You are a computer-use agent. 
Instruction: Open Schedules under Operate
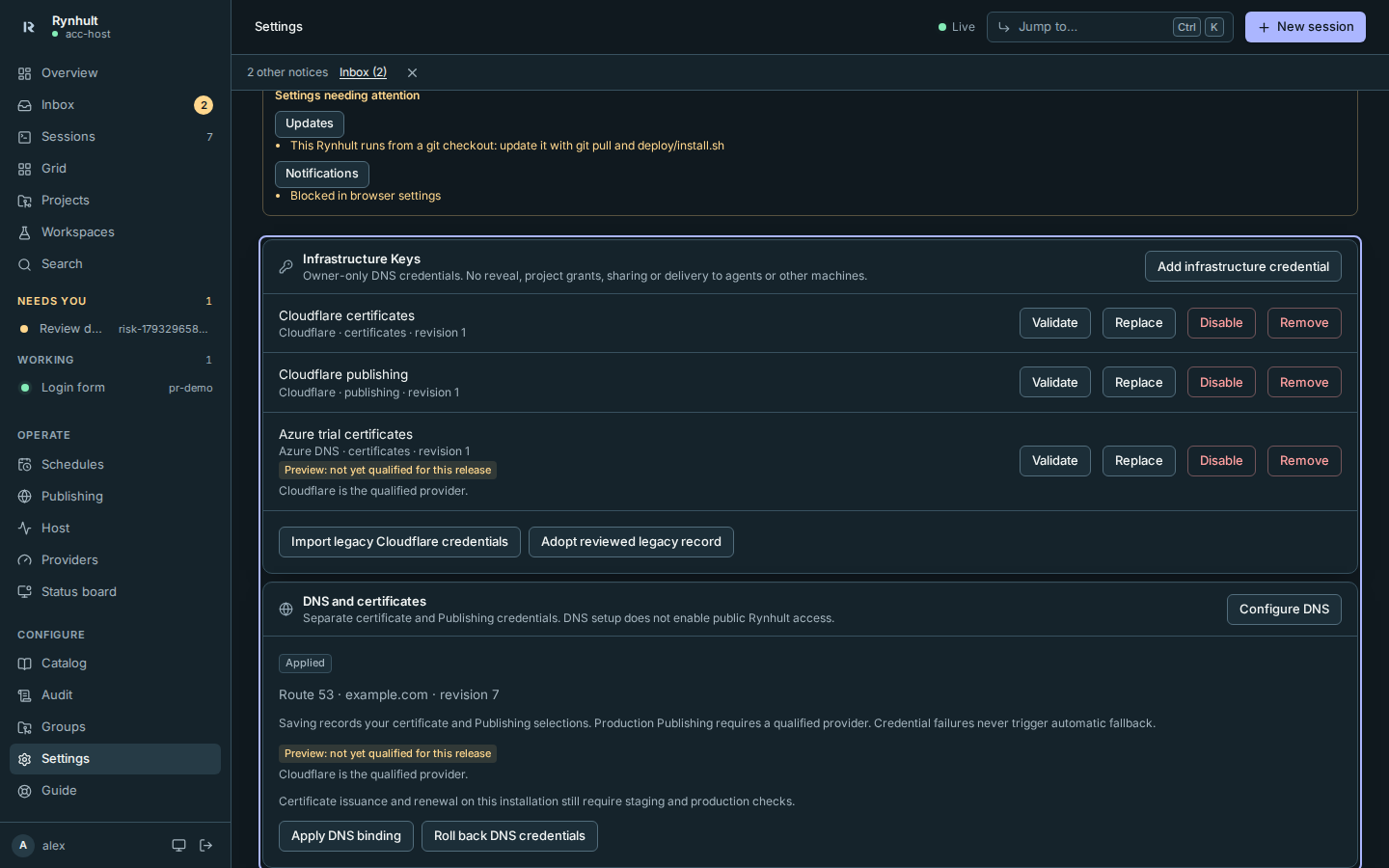click(x=115, y=465)
